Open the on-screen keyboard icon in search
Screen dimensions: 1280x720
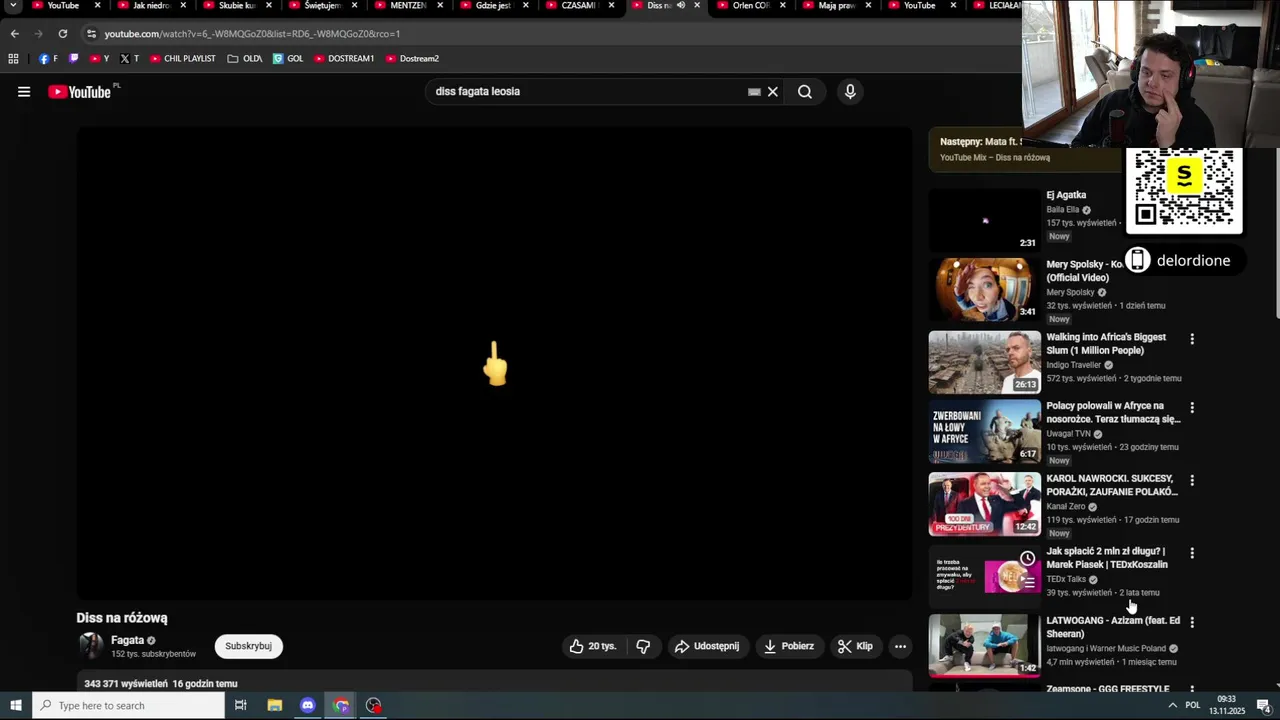(754, 92)
